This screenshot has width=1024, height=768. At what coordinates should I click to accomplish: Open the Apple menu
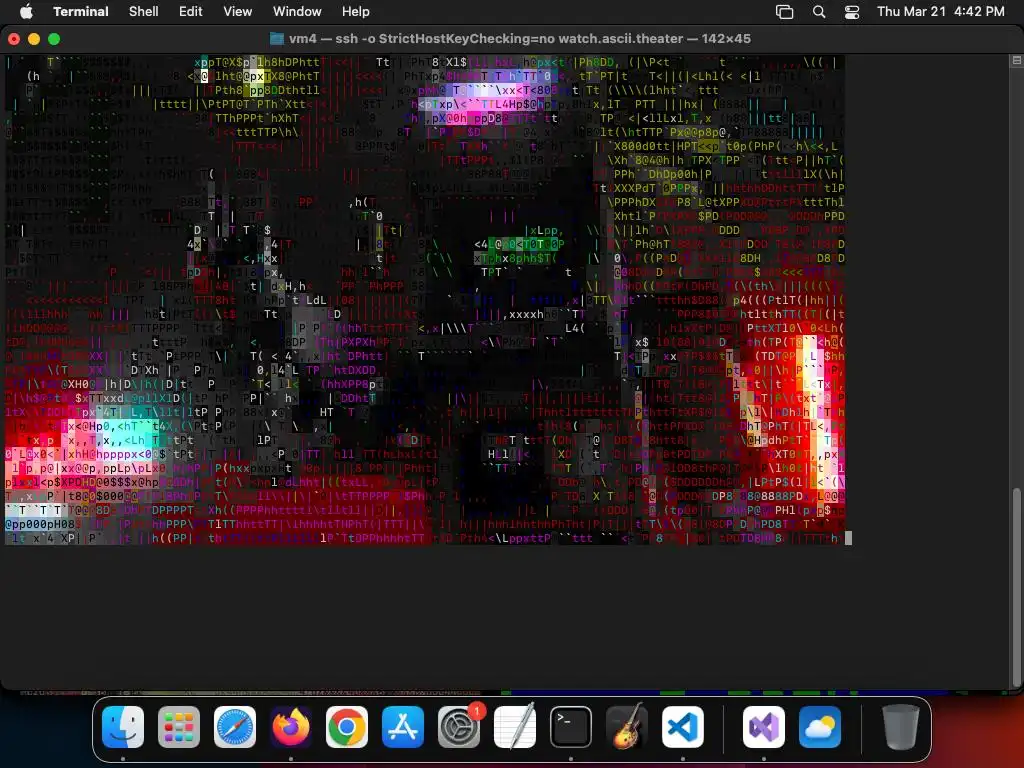point(26,11)
